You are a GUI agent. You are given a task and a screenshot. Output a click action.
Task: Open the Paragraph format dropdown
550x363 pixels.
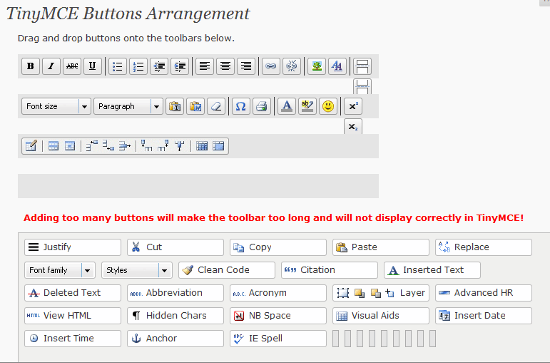tap(128, 106)
